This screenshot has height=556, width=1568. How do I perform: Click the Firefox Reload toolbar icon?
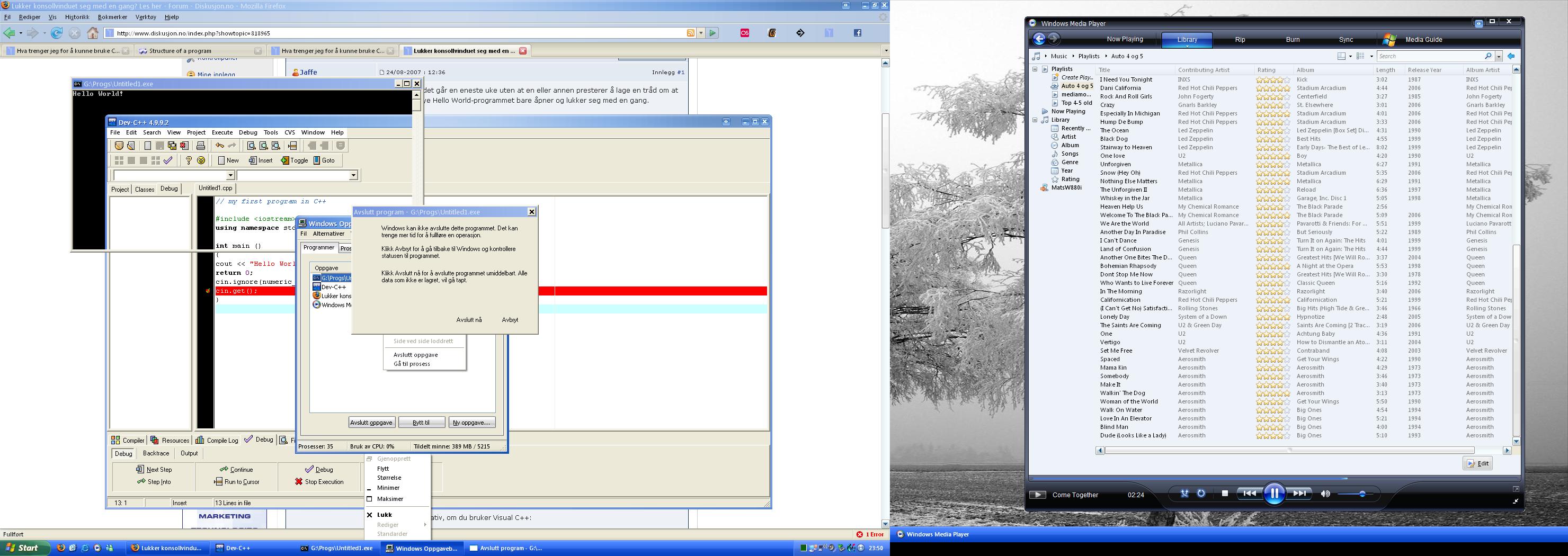[57, 33]
